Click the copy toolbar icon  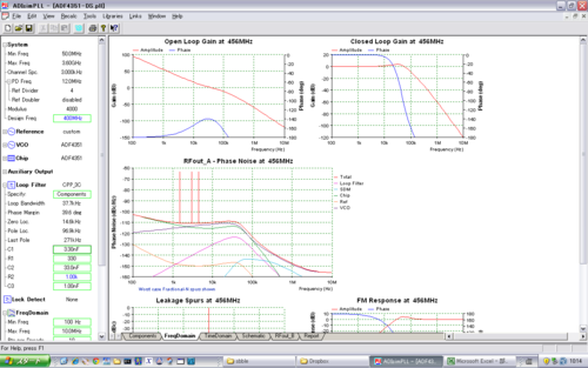(x=54, y=28)
